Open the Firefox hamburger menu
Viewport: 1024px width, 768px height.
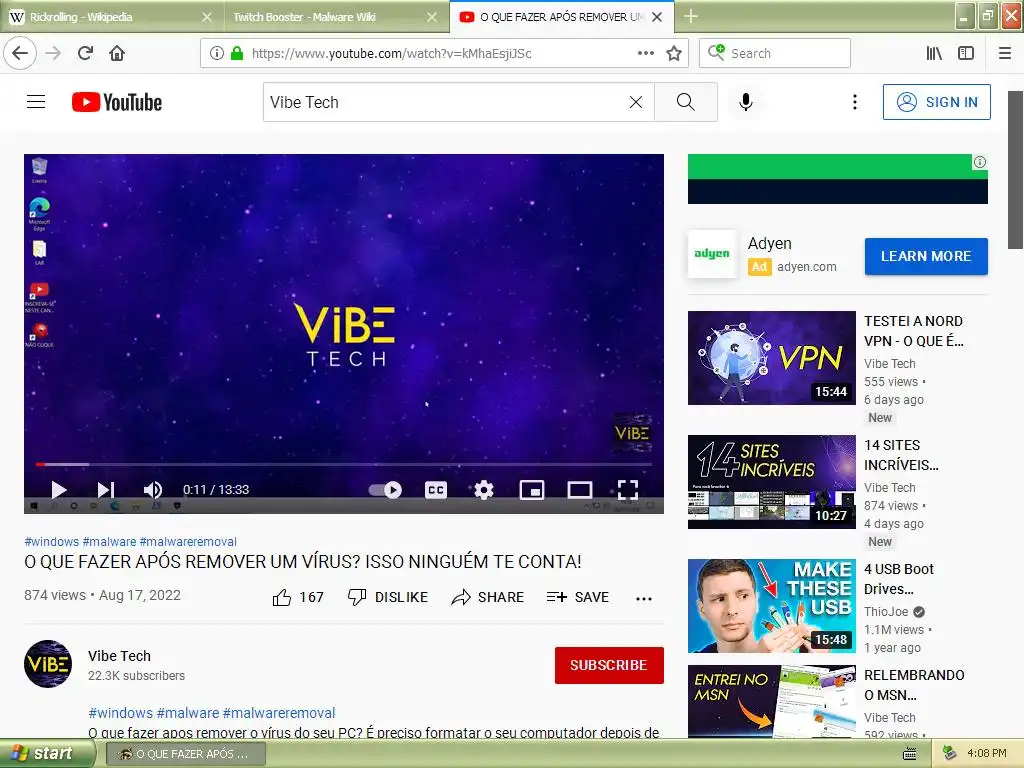click(x=1005, y=53)
